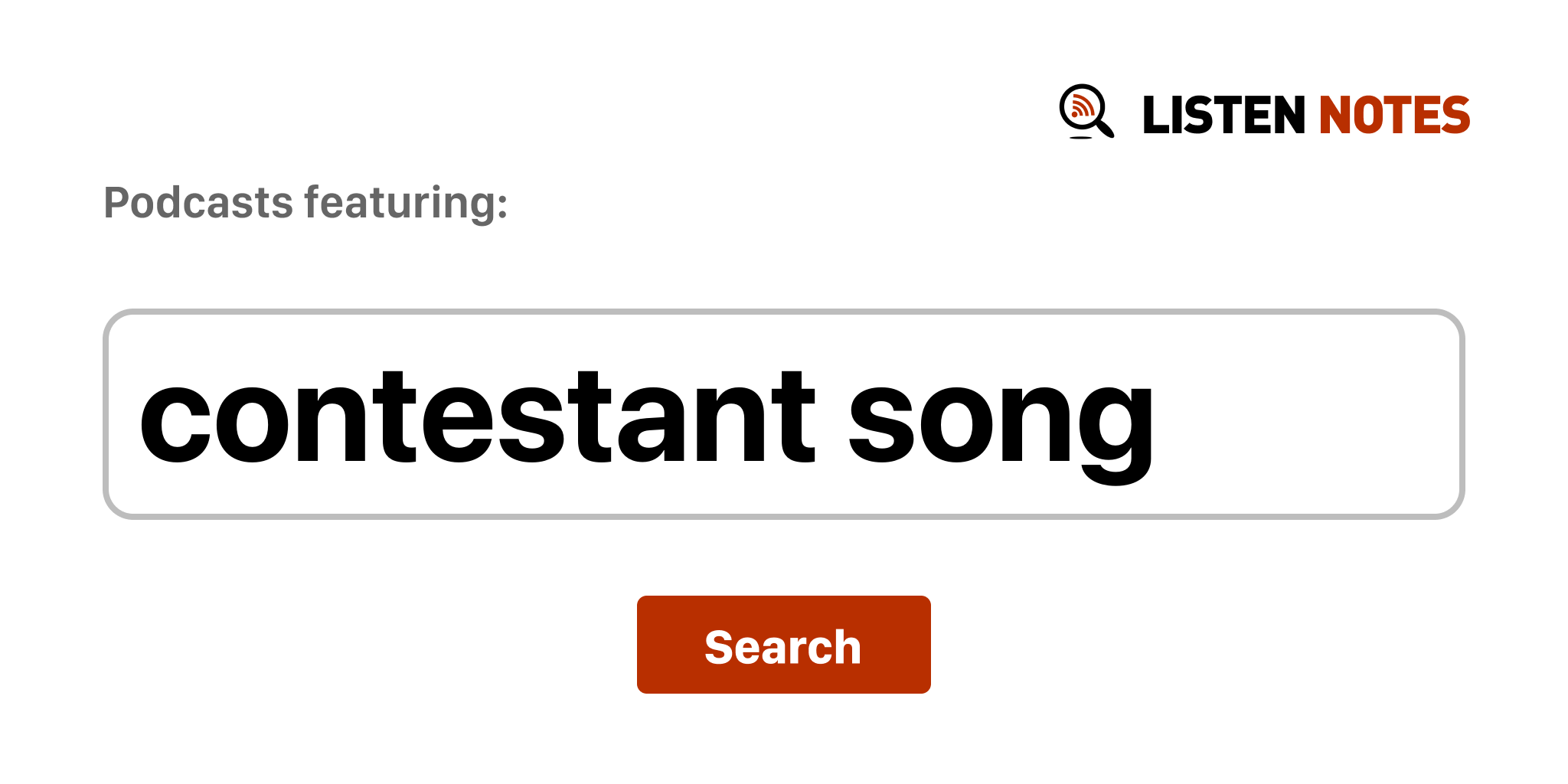
Task: Click the Listen Notes magnifier logo icon
Action: pyautogui.click(x=1086, y=111)
